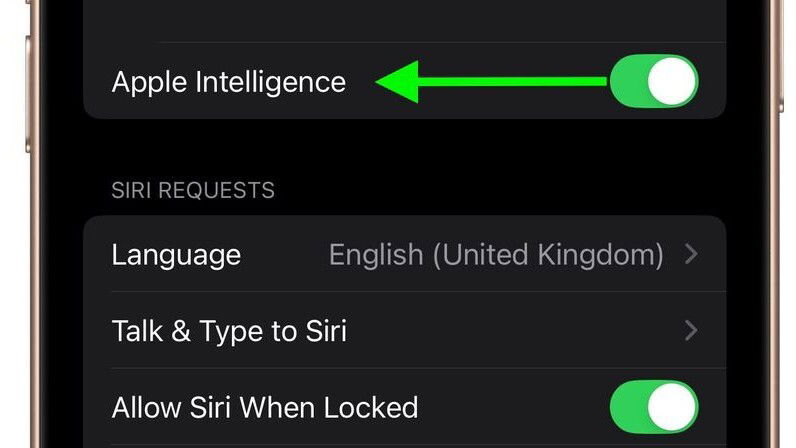
Task: Open the English (United Kingdom) language selector
Action: [496, 255]
